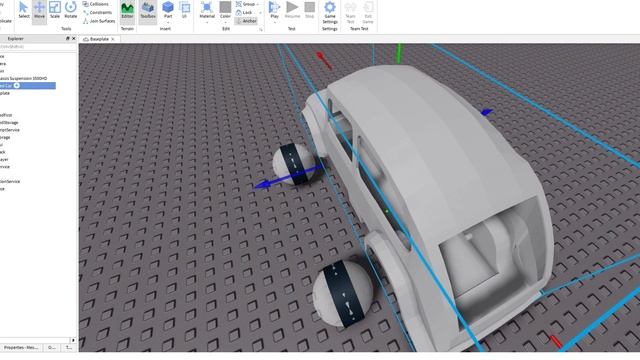Select the car's rear wheel in viewport
Image resolution: width=640 pixels, height=360 pixels.
[x=343, y=294]
